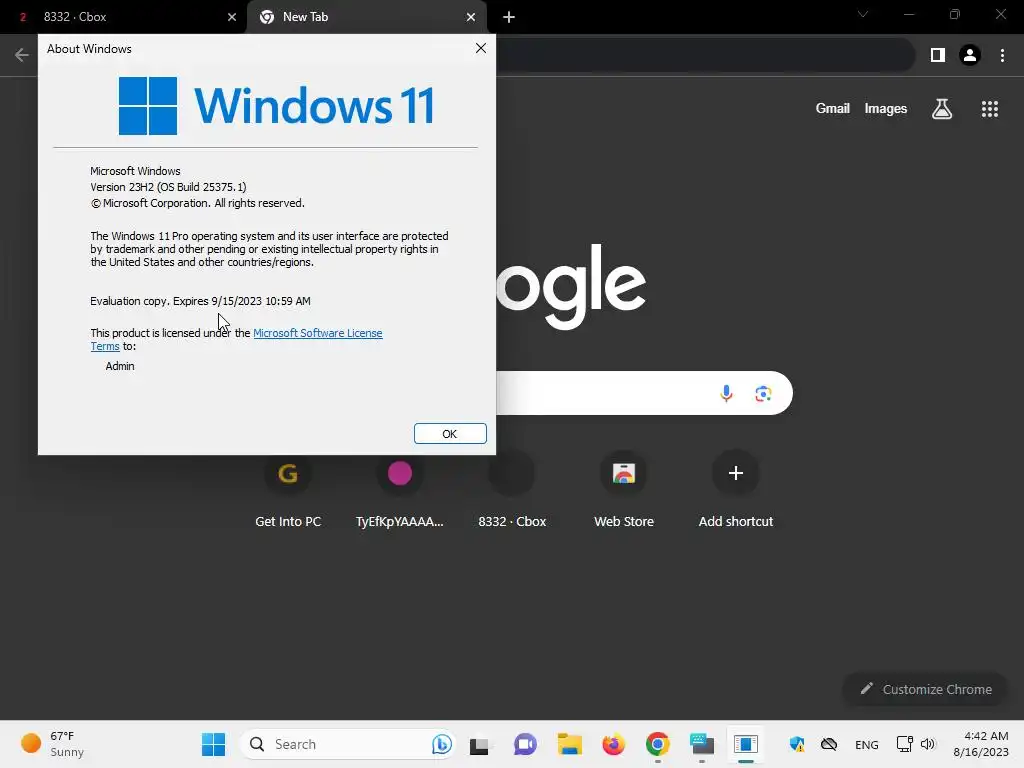Close the About Windows dialog

[481, 48]
